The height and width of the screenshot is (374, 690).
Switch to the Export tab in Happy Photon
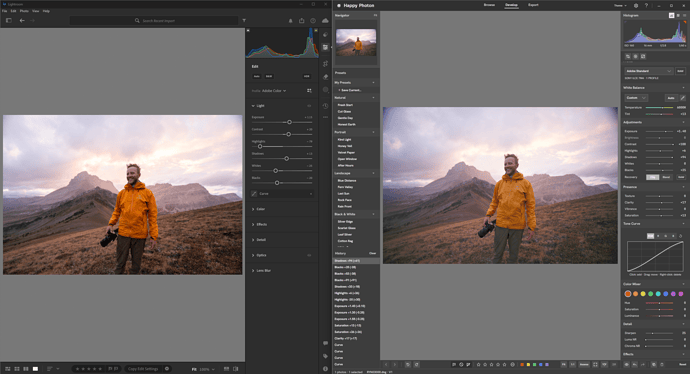click(x=533, y=5)
